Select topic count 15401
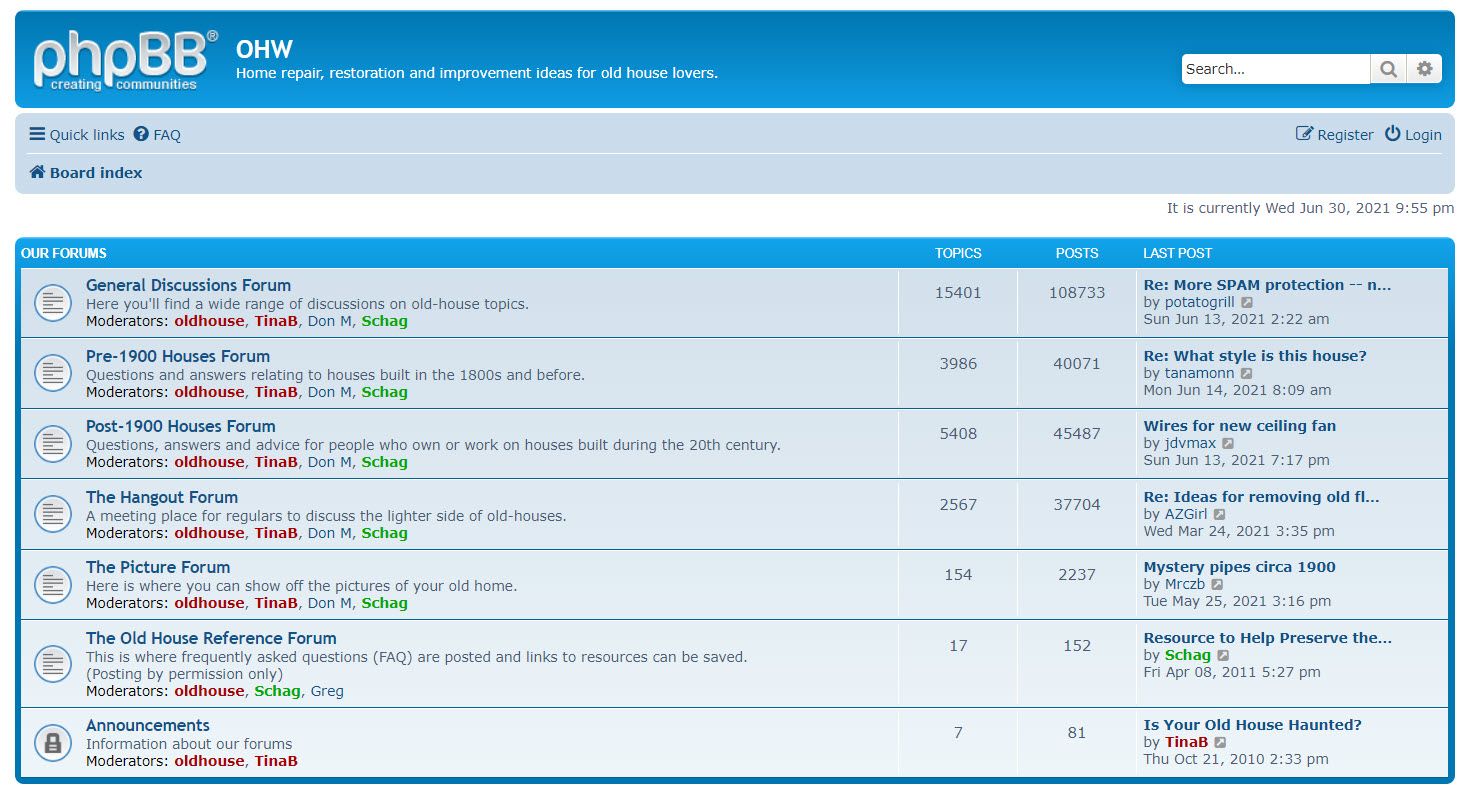The width and height of the screenshot is (1464, 791). [958, 293]
